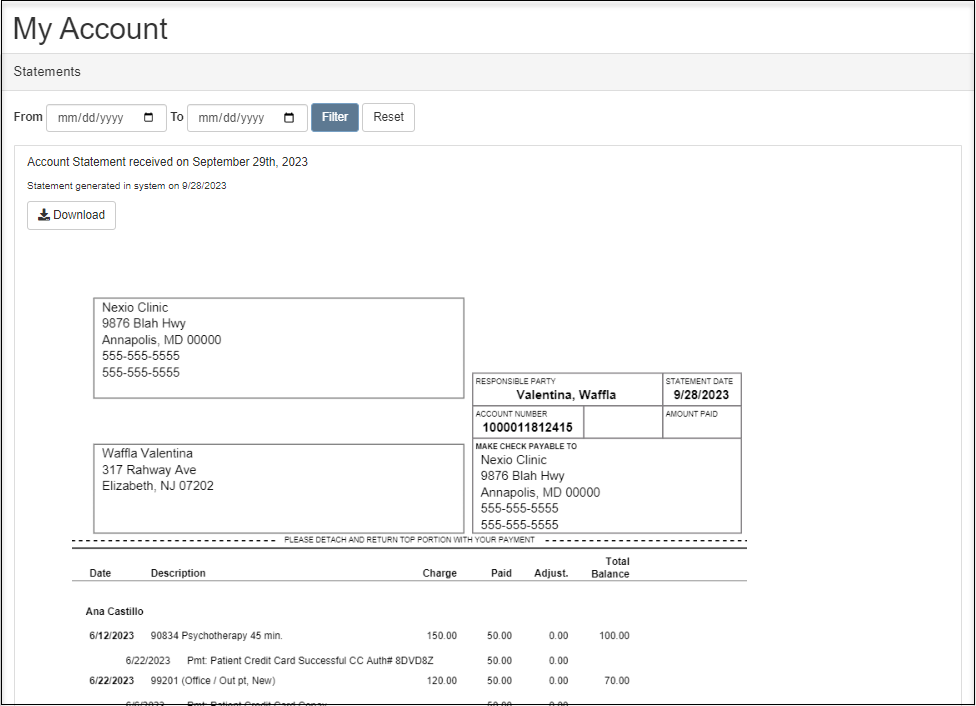Click account number 1000011812415
The width and height of the screenshot is (976, 706).
(527, 427)
